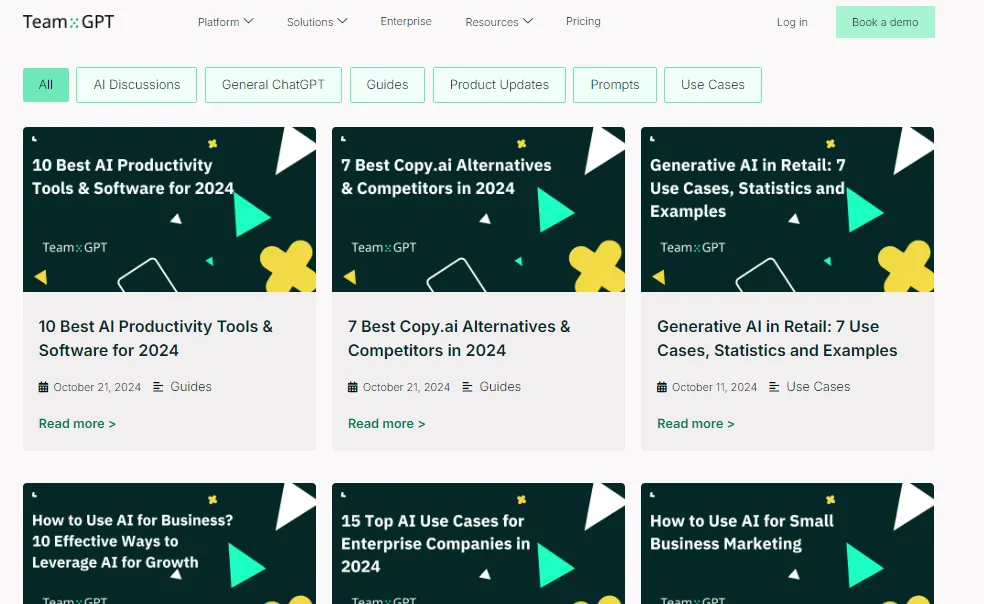Open the Enterprise page

pyautogui.click(x=405, y=21)
